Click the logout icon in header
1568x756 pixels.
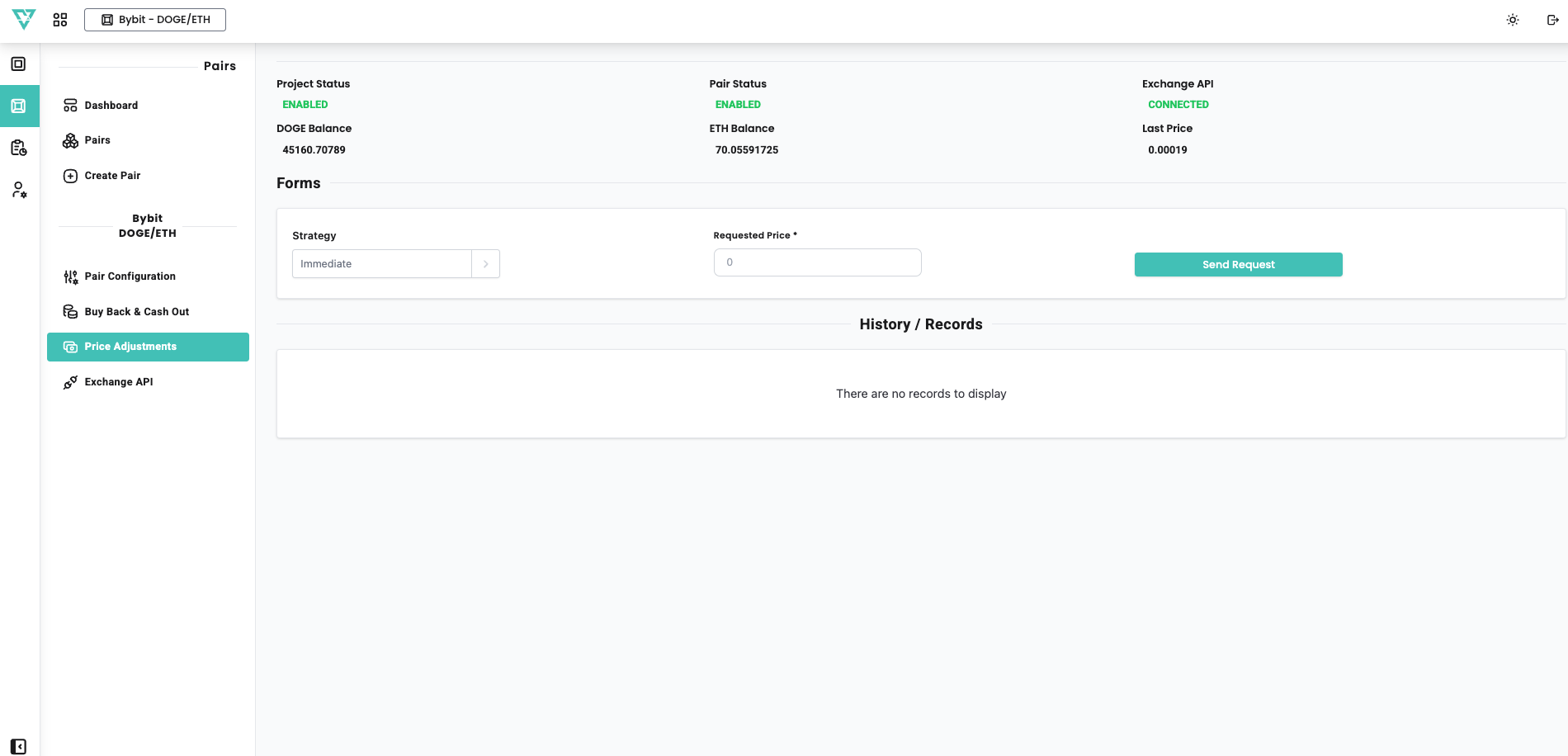click(x=1552, y=20)
